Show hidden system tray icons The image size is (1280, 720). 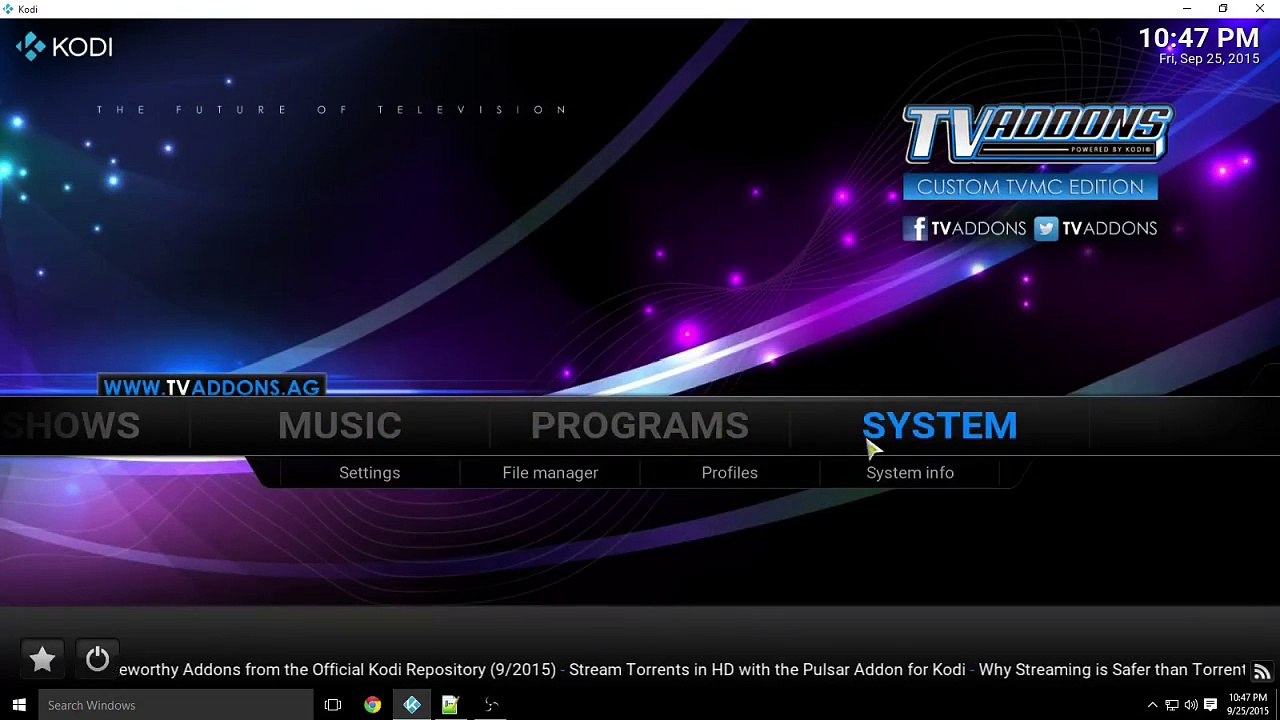1152,705
